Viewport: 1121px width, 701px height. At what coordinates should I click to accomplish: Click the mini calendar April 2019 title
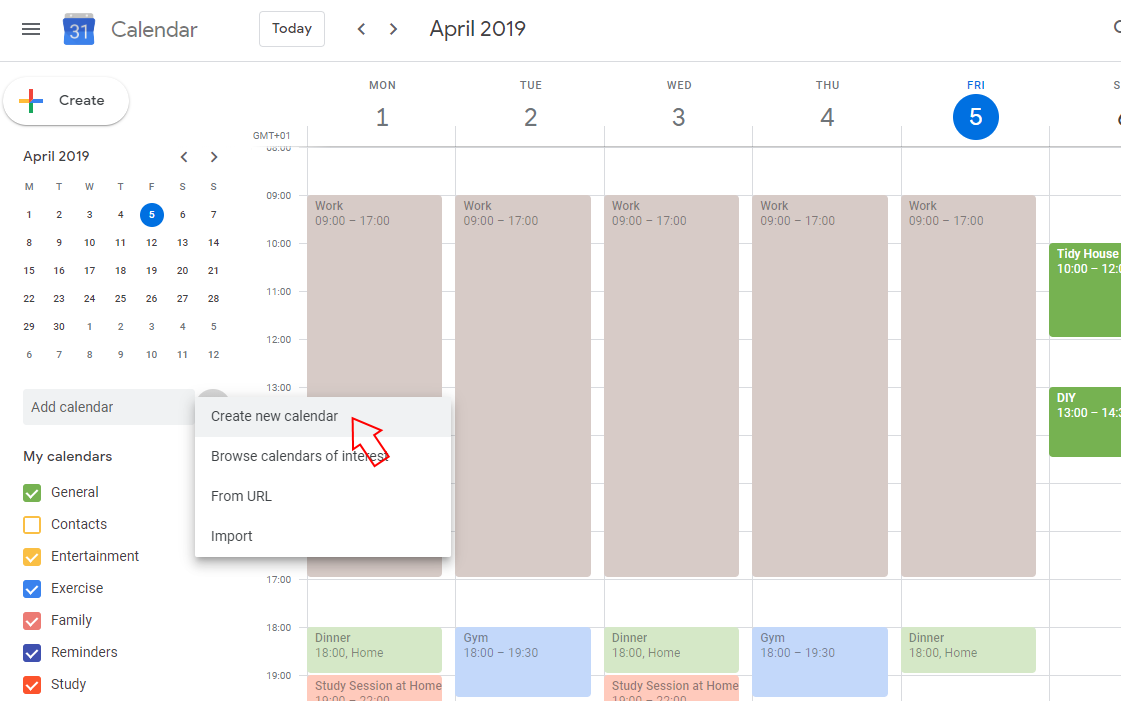pos(56,156)
